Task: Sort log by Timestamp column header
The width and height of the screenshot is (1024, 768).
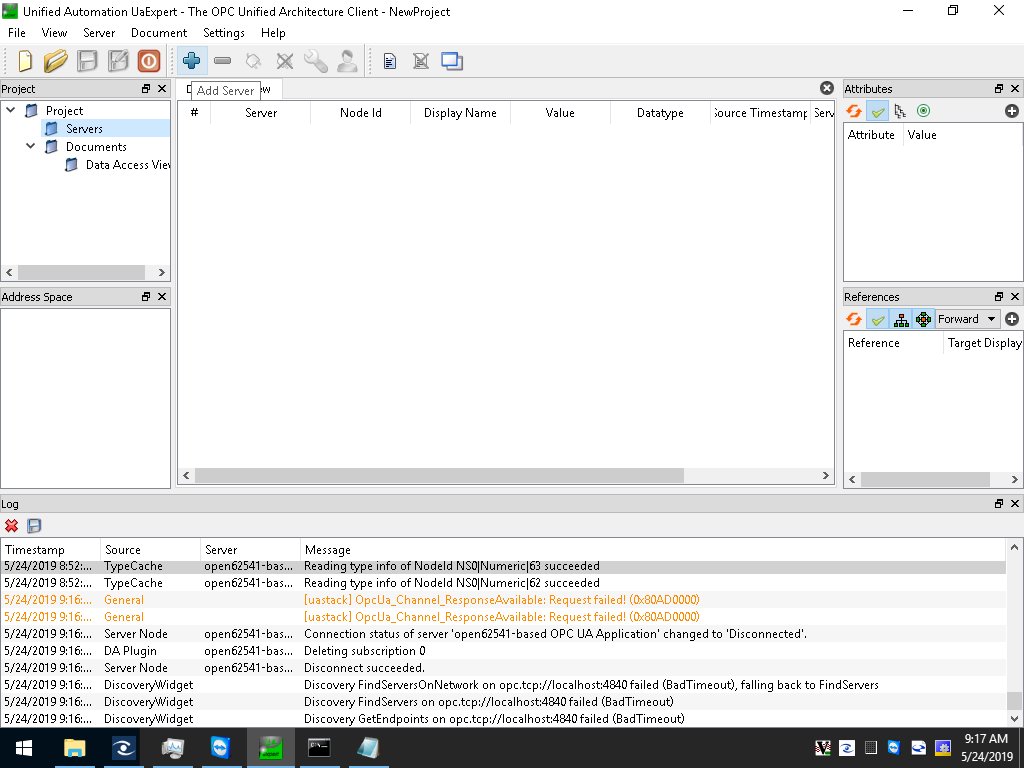Action: [51, 550]
